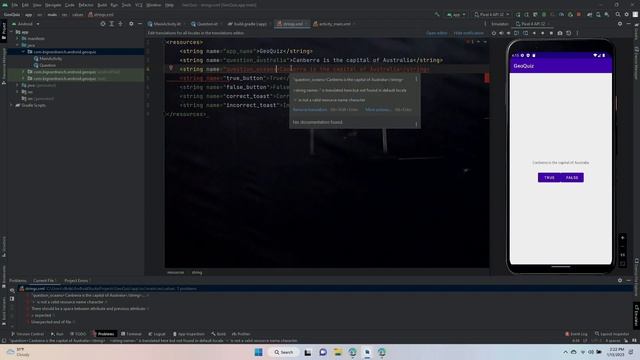Click the emulator zoom in plus button
Viewport: 640px width, 360px height.
click(622, 238)
